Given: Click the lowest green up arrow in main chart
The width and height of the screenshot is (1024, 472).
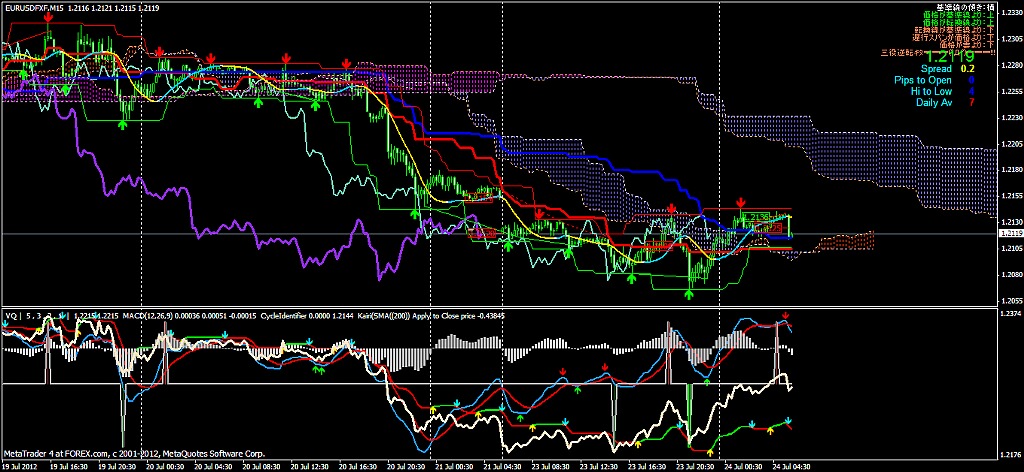Looking at the screenshot, I should point(690,294).
